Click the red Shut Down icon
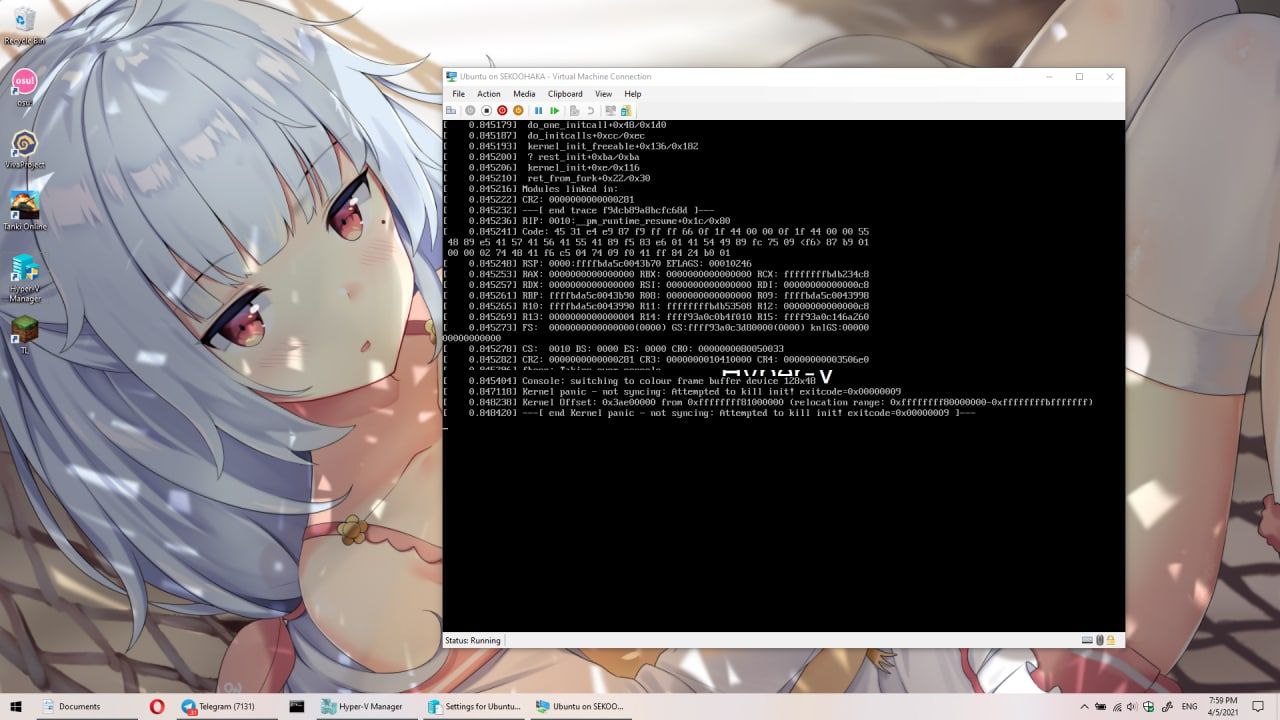 (502, 110)
